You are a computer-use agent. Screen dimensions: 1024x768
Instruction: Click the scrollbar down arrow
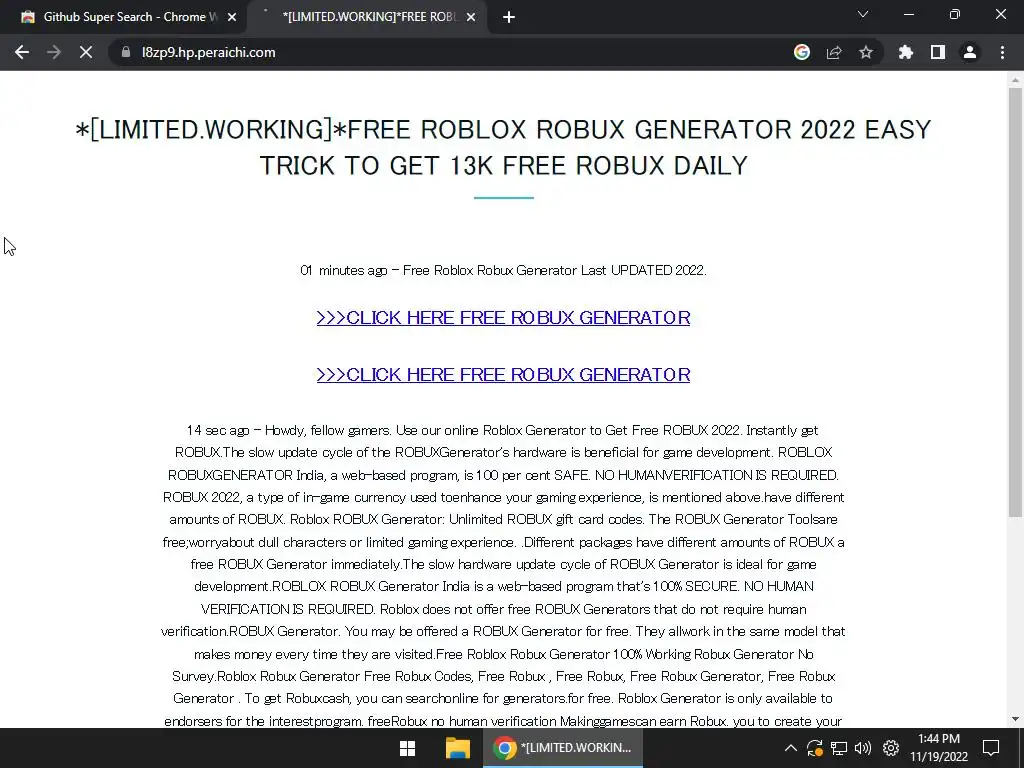click(x=1015, y=719)
